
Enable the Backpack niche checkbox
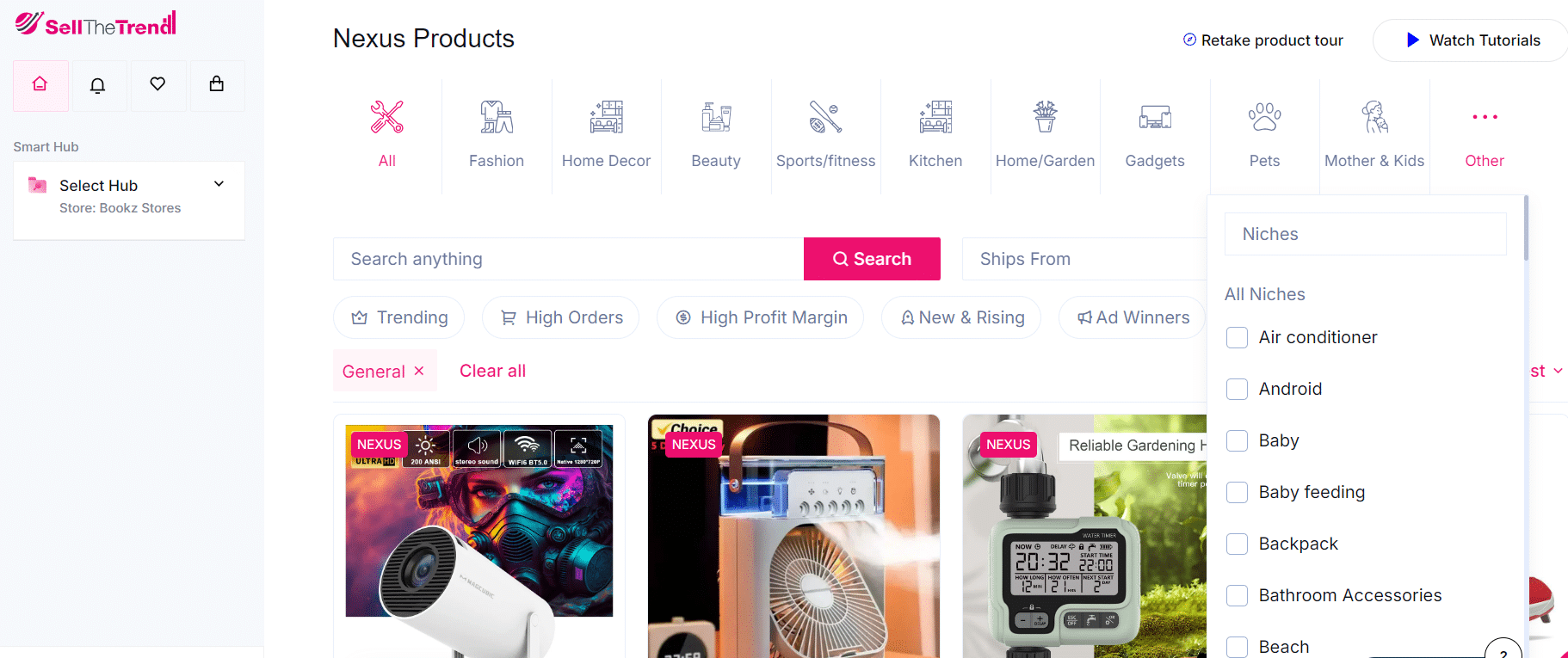(x=1237, y=544)
